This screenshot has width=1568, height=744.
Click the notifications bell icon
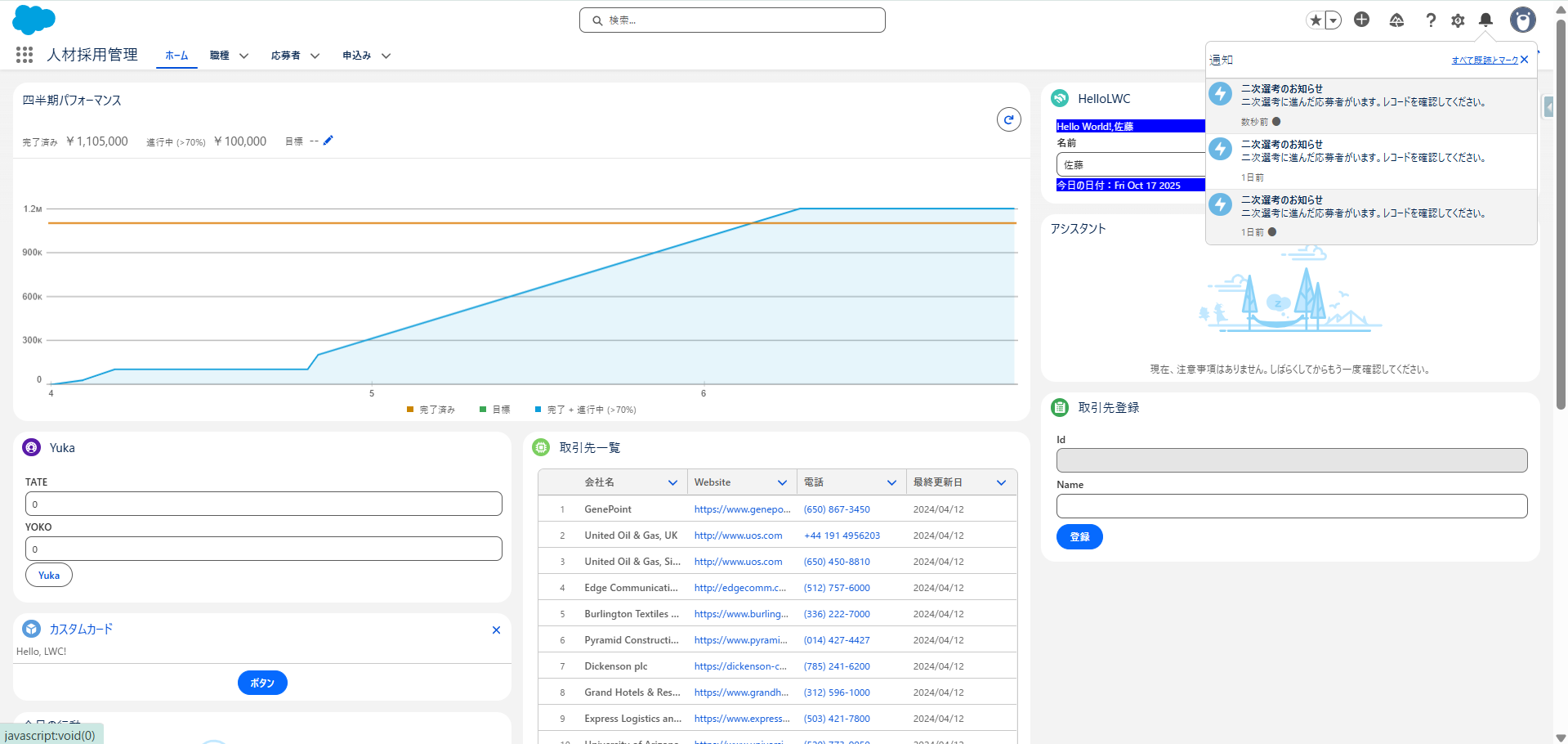point(1485,20)
